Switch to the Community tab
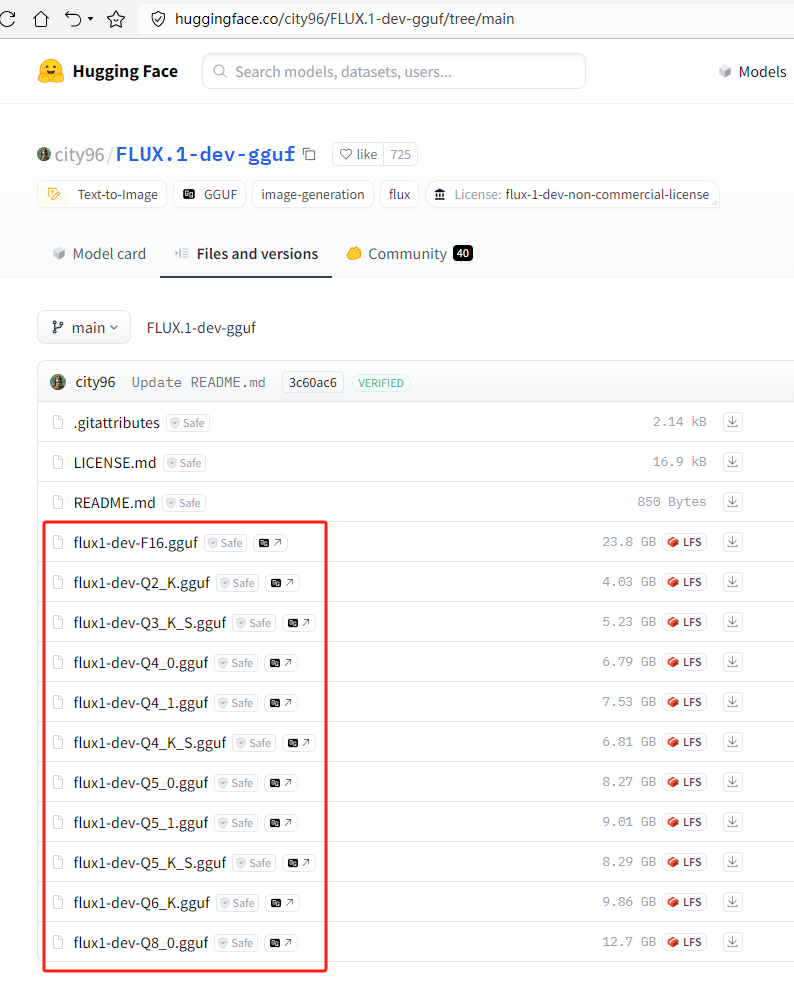This screenshot has width=794, height=981. click(x=409, y=253)
